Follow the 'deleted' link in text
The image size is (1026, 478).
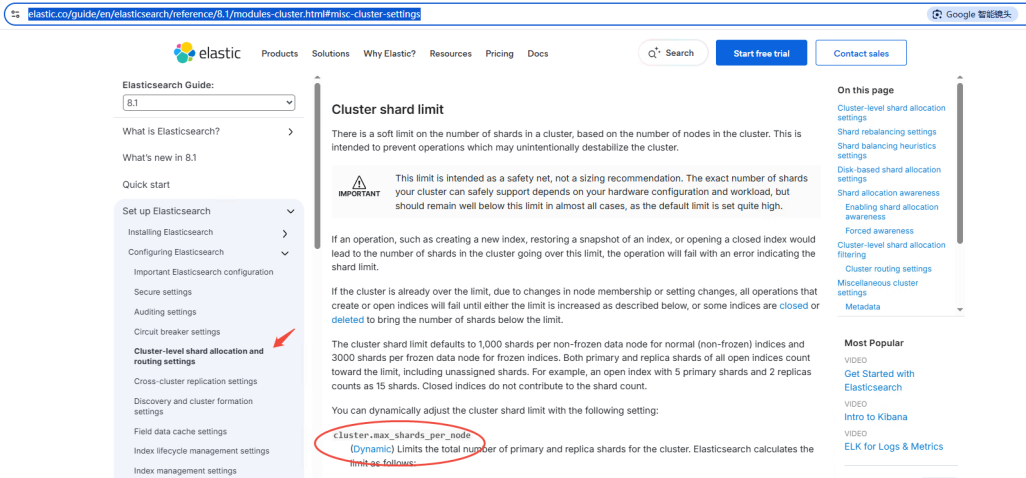pyautogui.click(x=347, y=320)
